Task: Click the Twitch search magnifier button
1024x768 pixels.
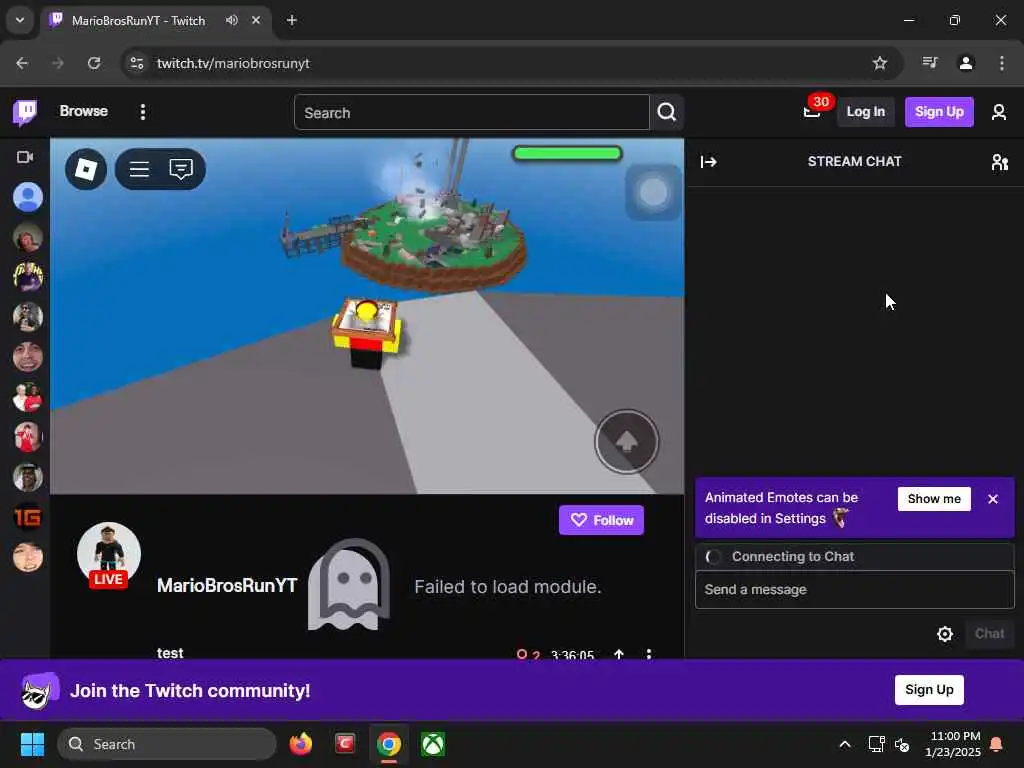Action: point(666,112)
